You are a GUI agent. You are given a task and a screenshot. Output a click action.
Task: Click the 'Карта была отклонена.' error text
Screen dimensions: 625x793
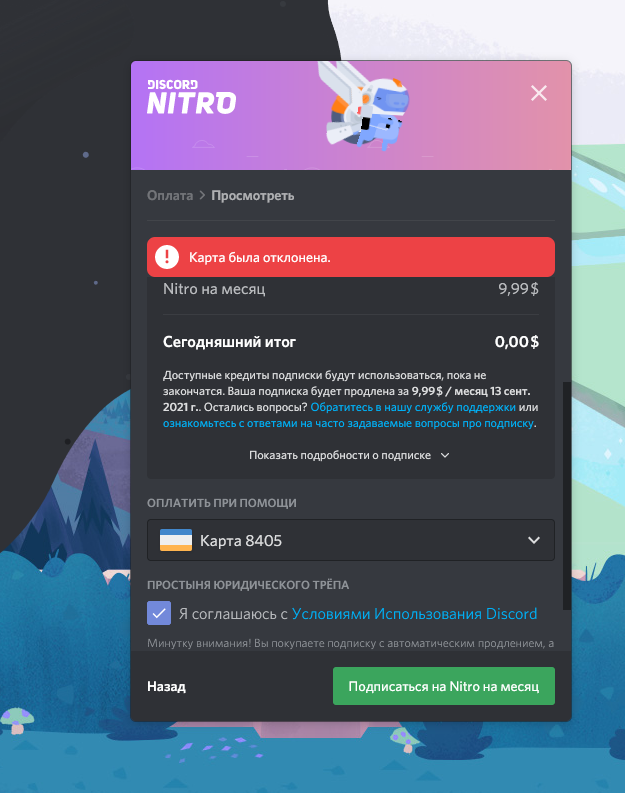click(x=259, y=257)
